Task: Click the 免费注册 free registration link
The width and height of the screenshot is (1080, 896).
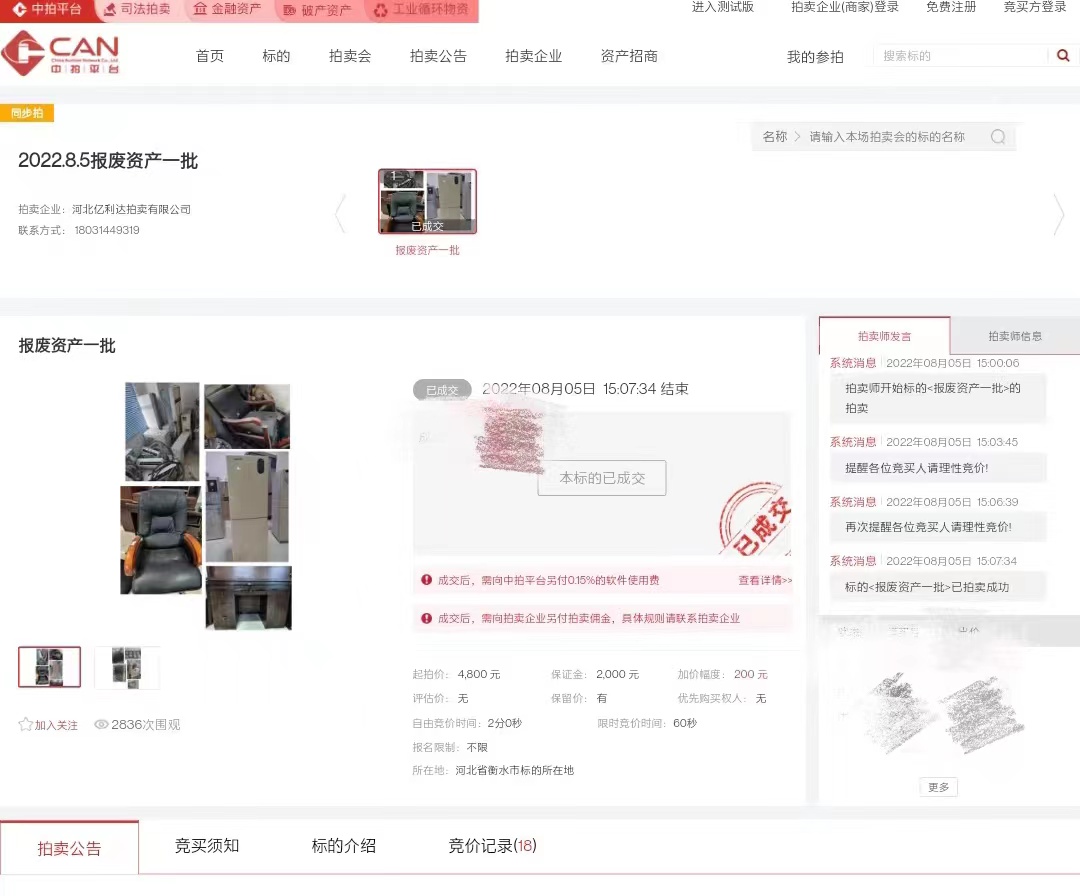Action: 950,7
